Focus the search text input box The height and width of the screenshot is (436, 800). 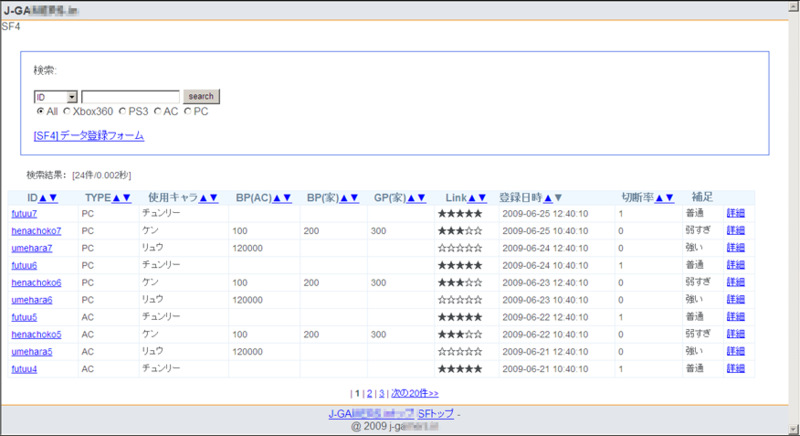tap(131, 97)
